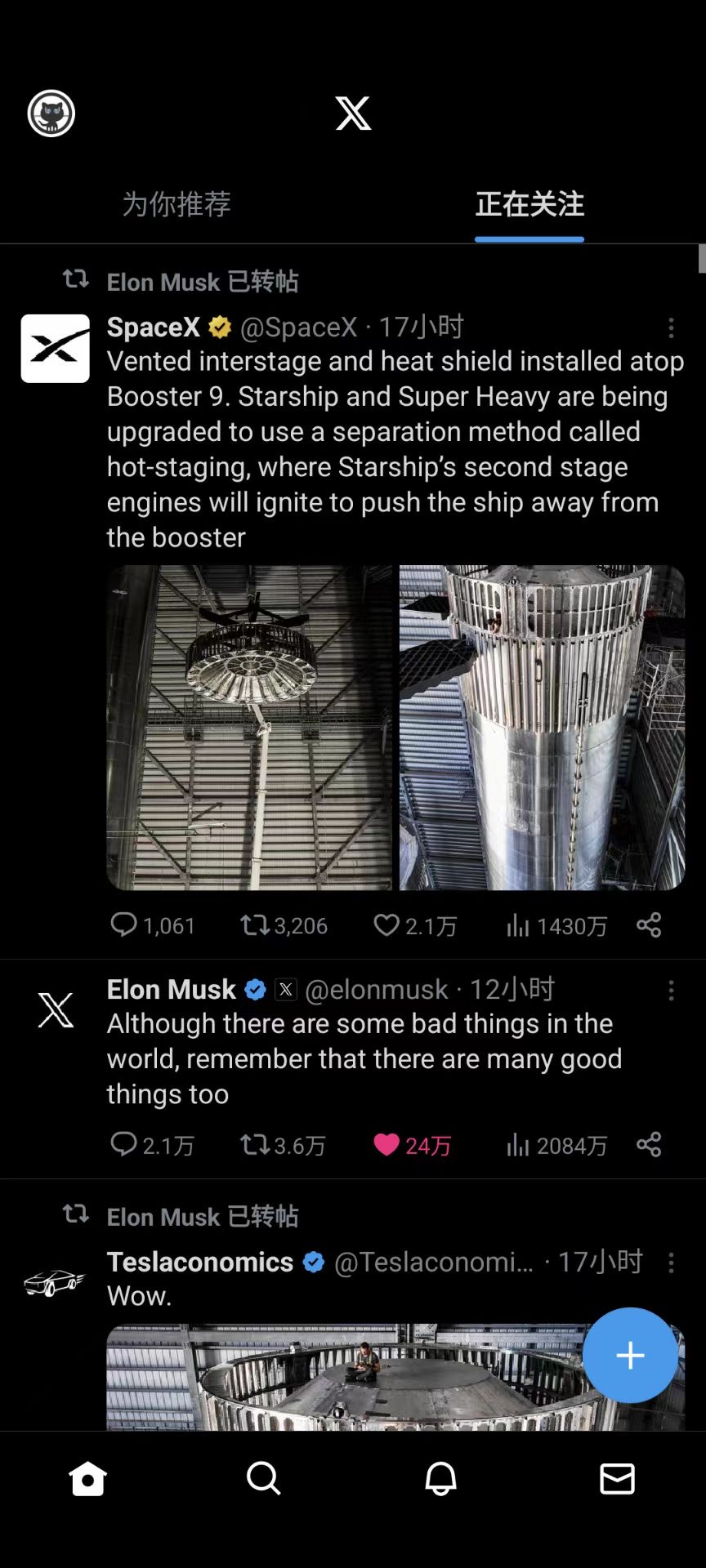The height and width of the screenshot is (1568, 706).
Task: Select the 正在关注 tab
Action: (x=529, y=204)
